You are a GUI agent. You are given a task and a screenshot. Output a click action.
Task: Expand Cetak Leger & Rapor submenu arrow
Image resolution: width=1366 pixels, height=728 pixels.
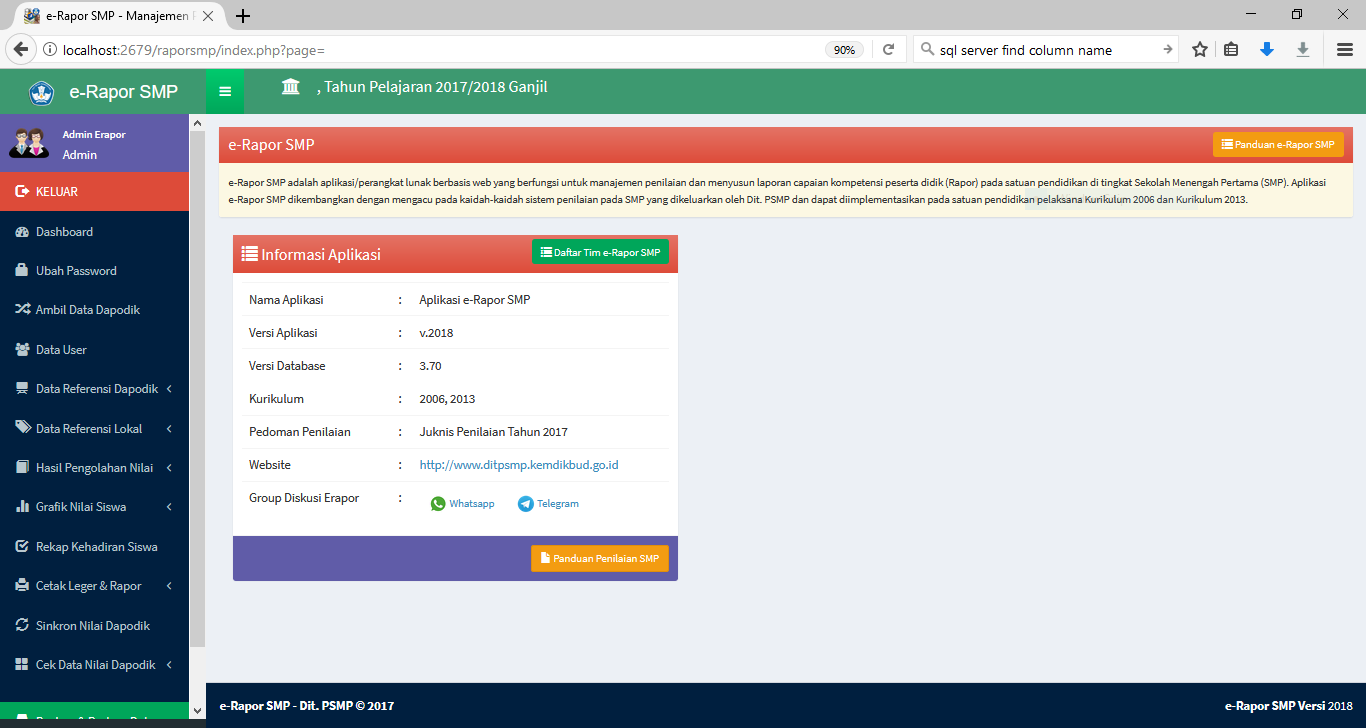click(x=169, y=586)
